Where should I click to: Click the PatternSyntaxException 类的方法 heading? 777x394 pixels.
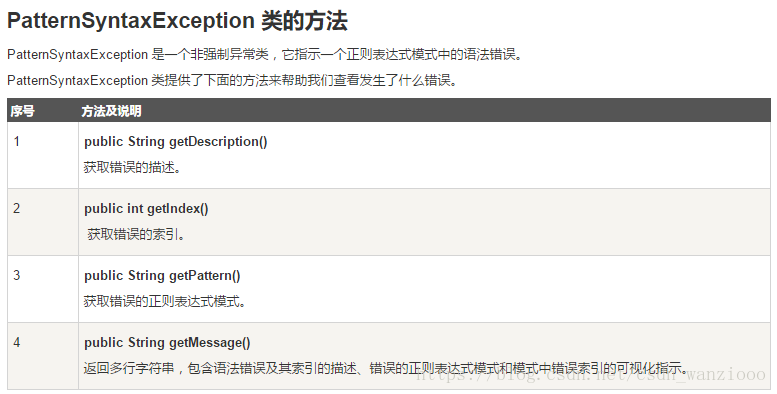click(x=177, y=21)
